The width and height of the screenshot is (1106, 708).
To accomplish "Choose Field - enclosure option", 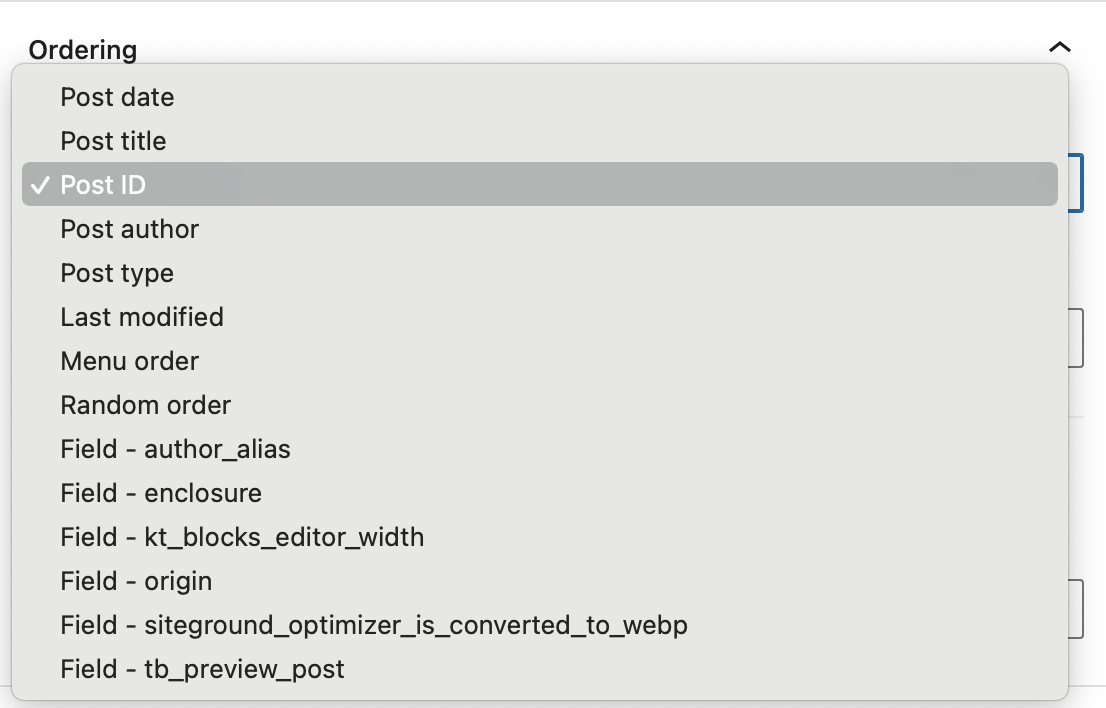I will 540,493.
